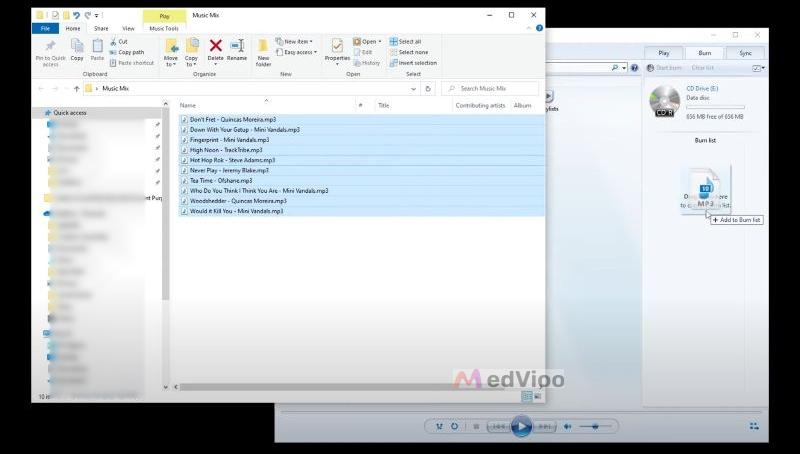800x454 pixels.
Task: Switch to the View ribbon tab
Action: tap(129, 29)
